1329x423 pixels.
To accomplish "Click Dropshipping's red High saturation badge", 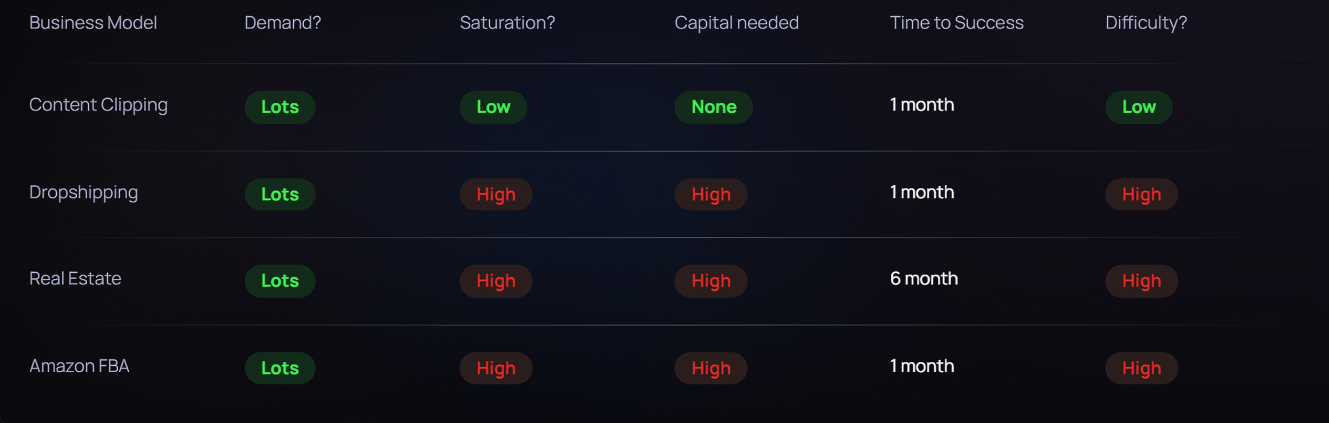I will [495, 194].
